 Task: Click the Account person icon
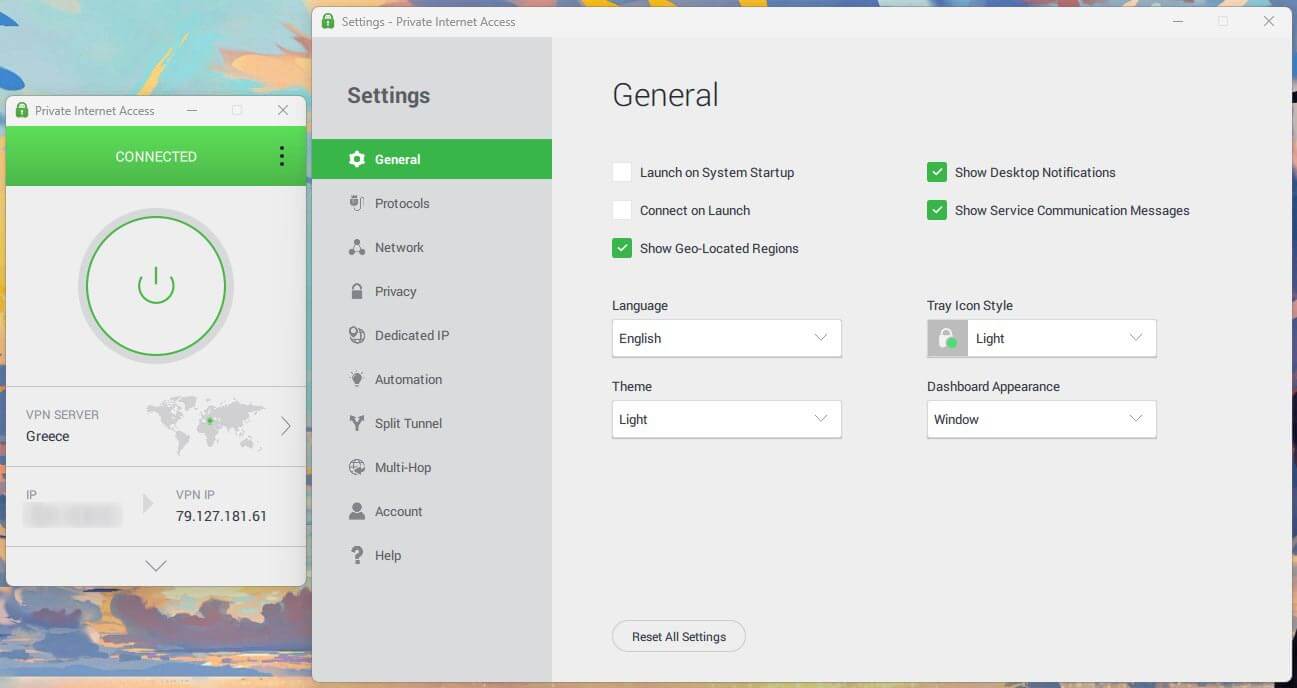tap(357, 511)
